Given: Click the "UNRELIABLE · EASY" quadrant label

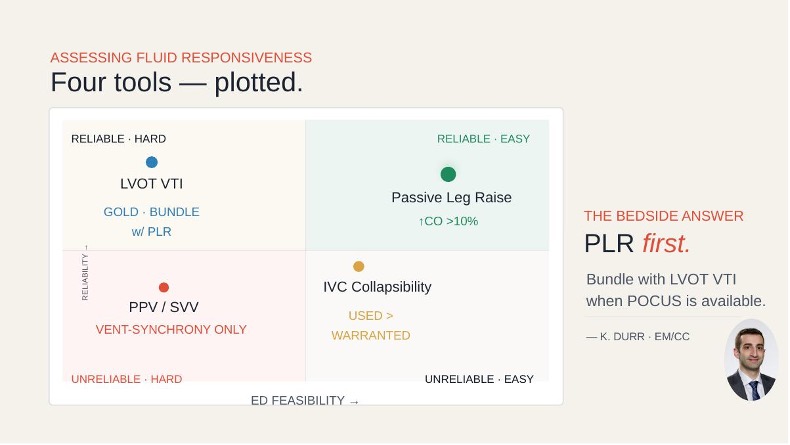Looking at the screenshot, I should [479, 379].
